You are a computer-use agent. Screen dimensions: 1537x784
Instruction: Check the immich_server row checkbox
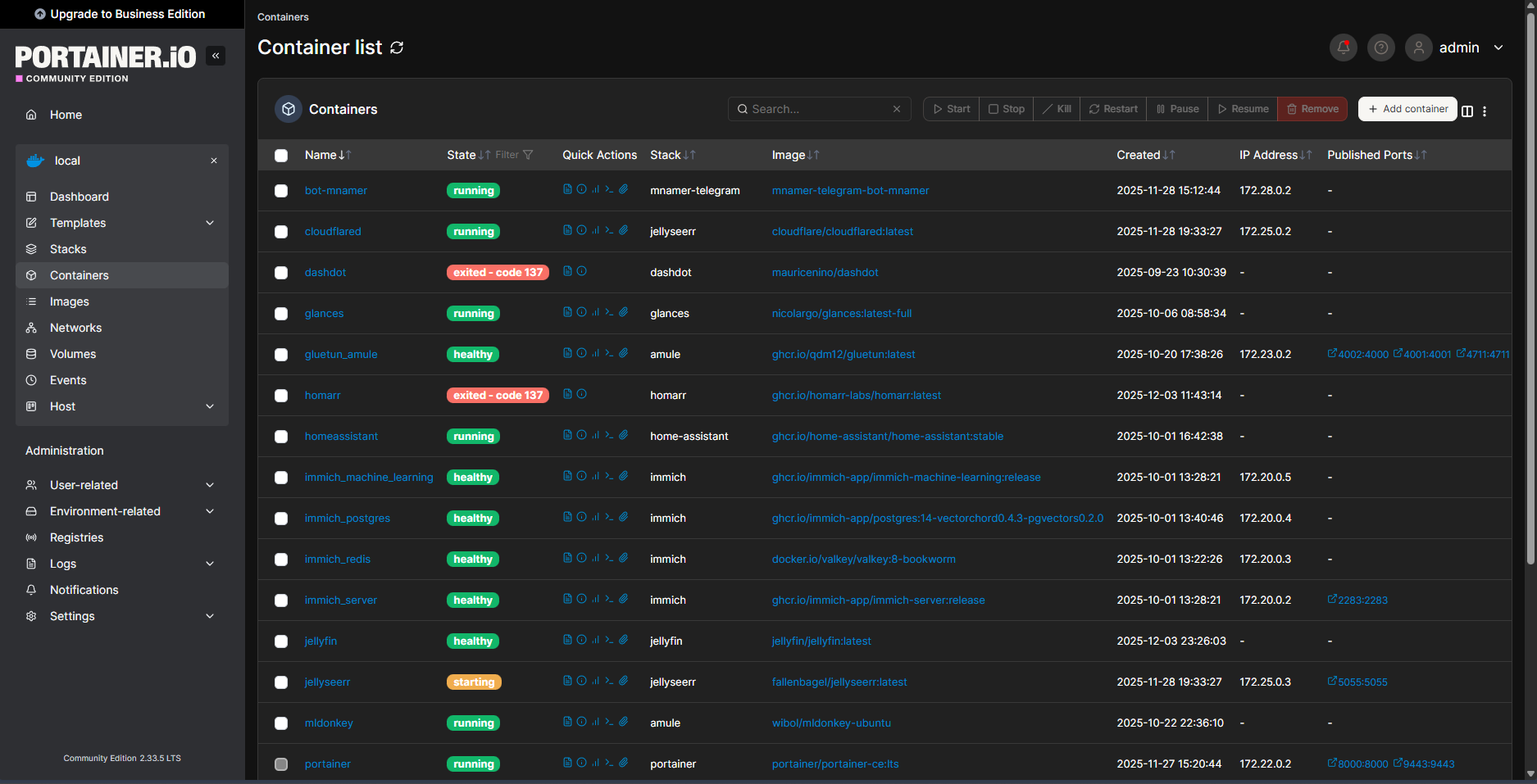pos(281,600)
